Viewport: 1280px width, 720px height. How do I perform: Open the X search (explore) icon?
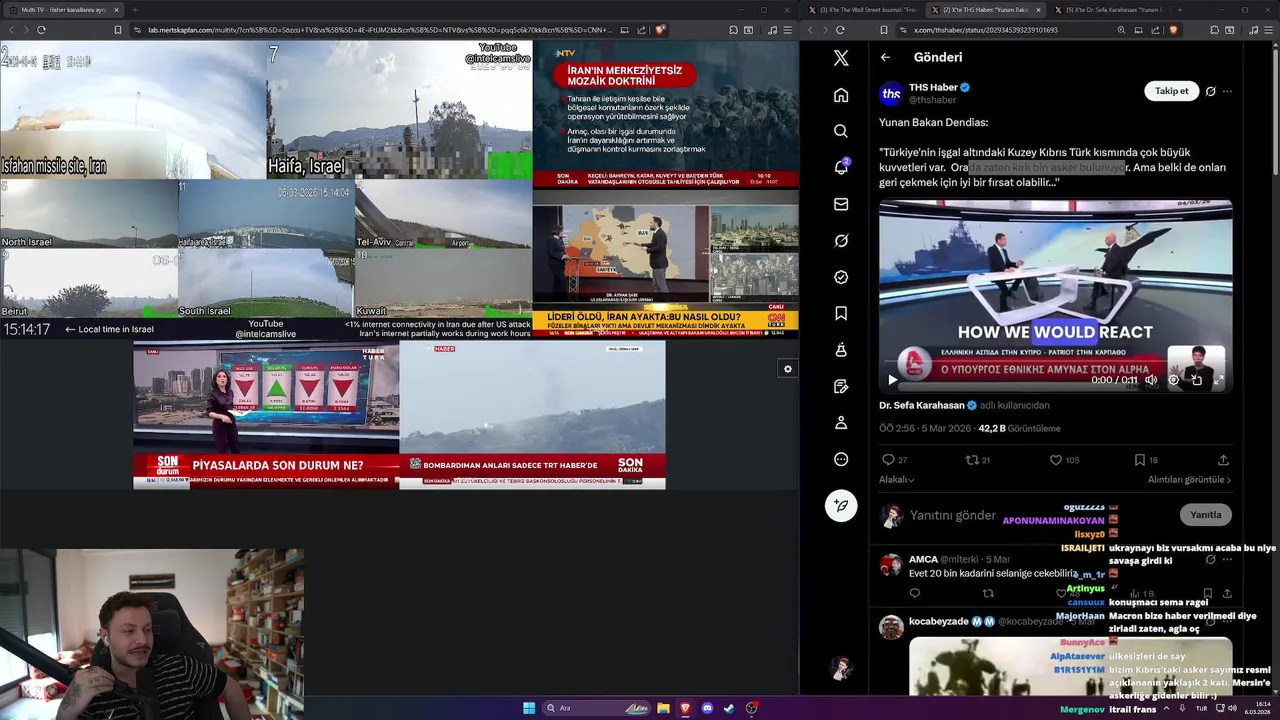[x=841, y=131]
